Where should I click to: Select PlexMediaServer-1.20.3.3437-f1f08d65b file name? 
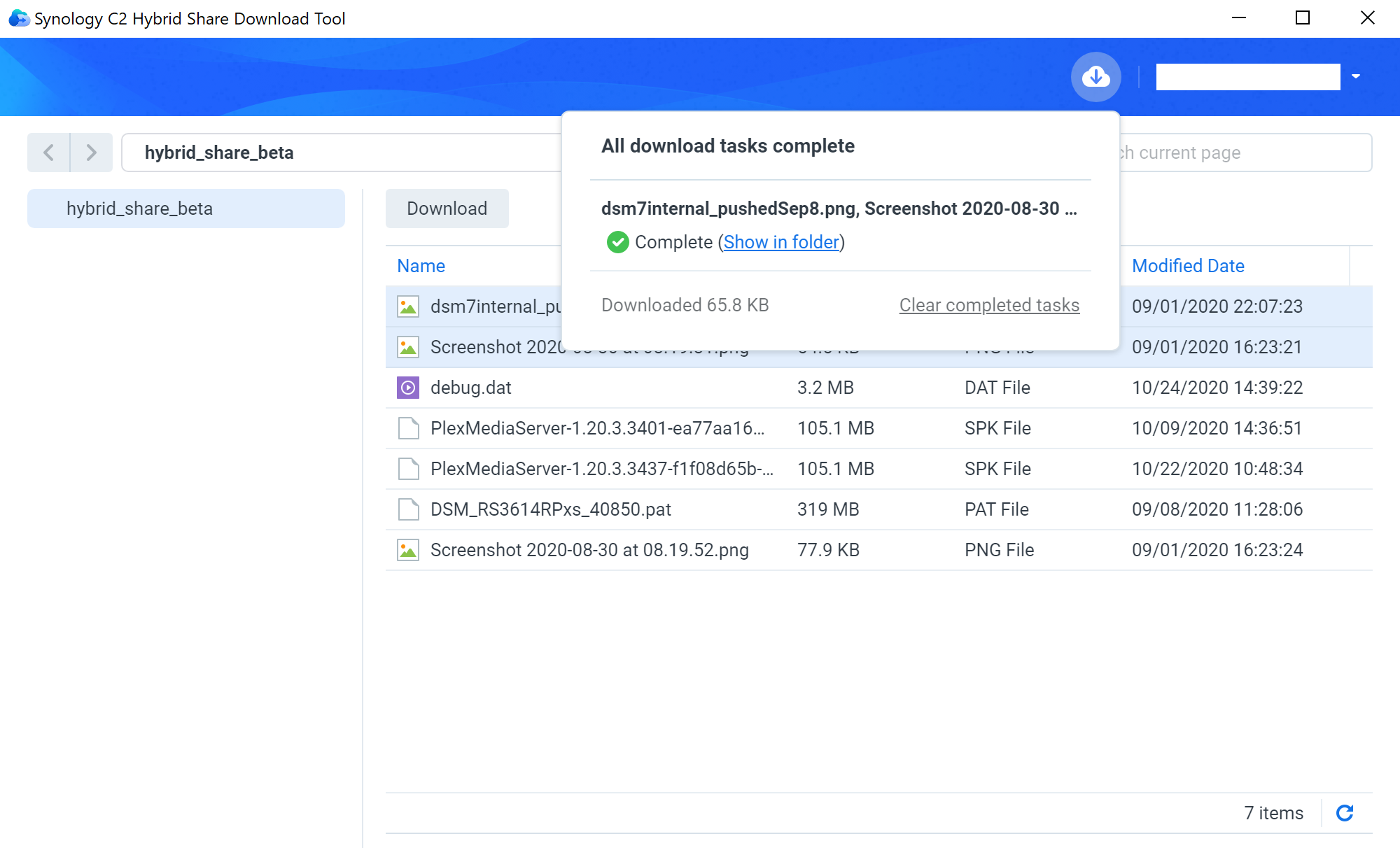pyautogui.click(x=602, y=469)
